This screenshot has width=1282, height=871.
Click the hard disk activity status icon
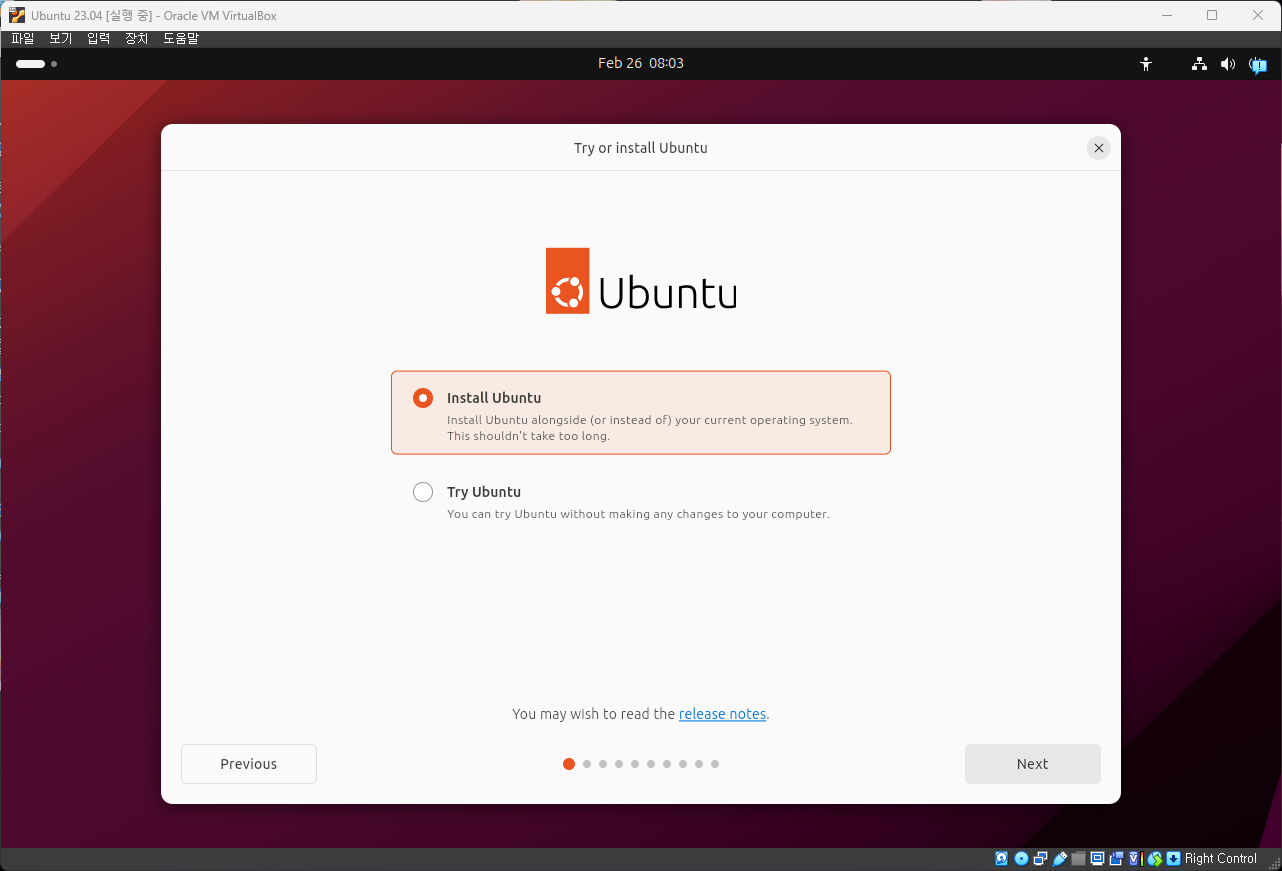point(1001,858)
